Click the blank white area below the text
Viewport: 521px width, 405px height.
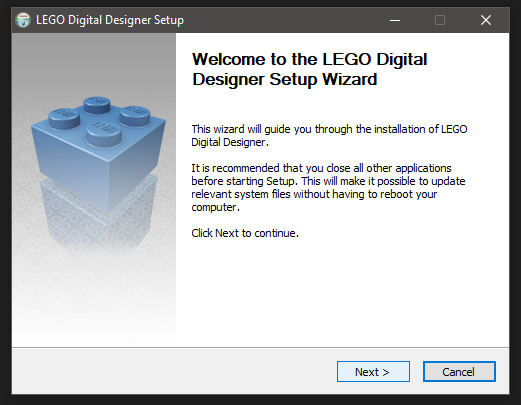point(342,293)
